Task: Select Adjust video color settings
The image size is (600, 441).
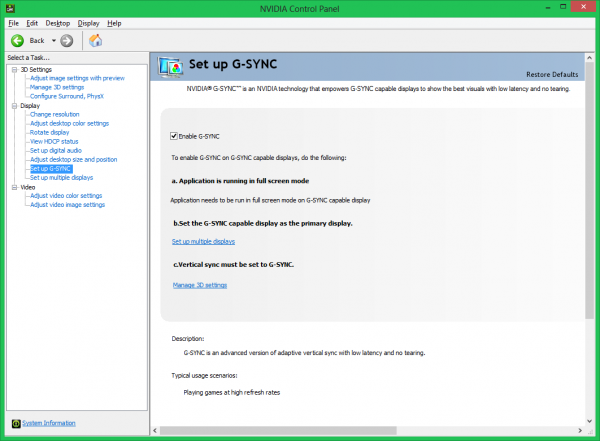Action: 66,196
